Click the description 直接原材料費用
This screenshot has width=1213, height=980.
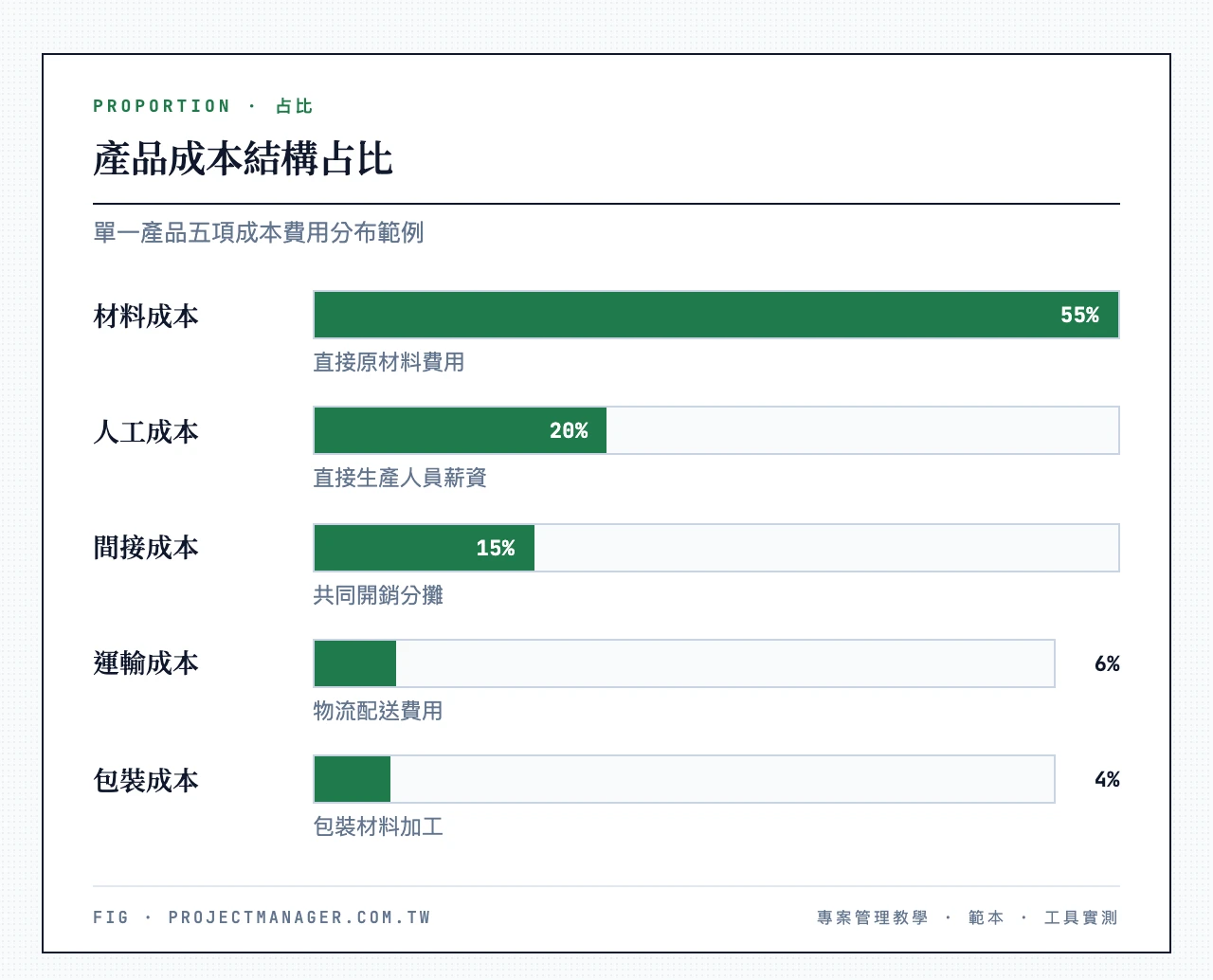coord(389,362)
